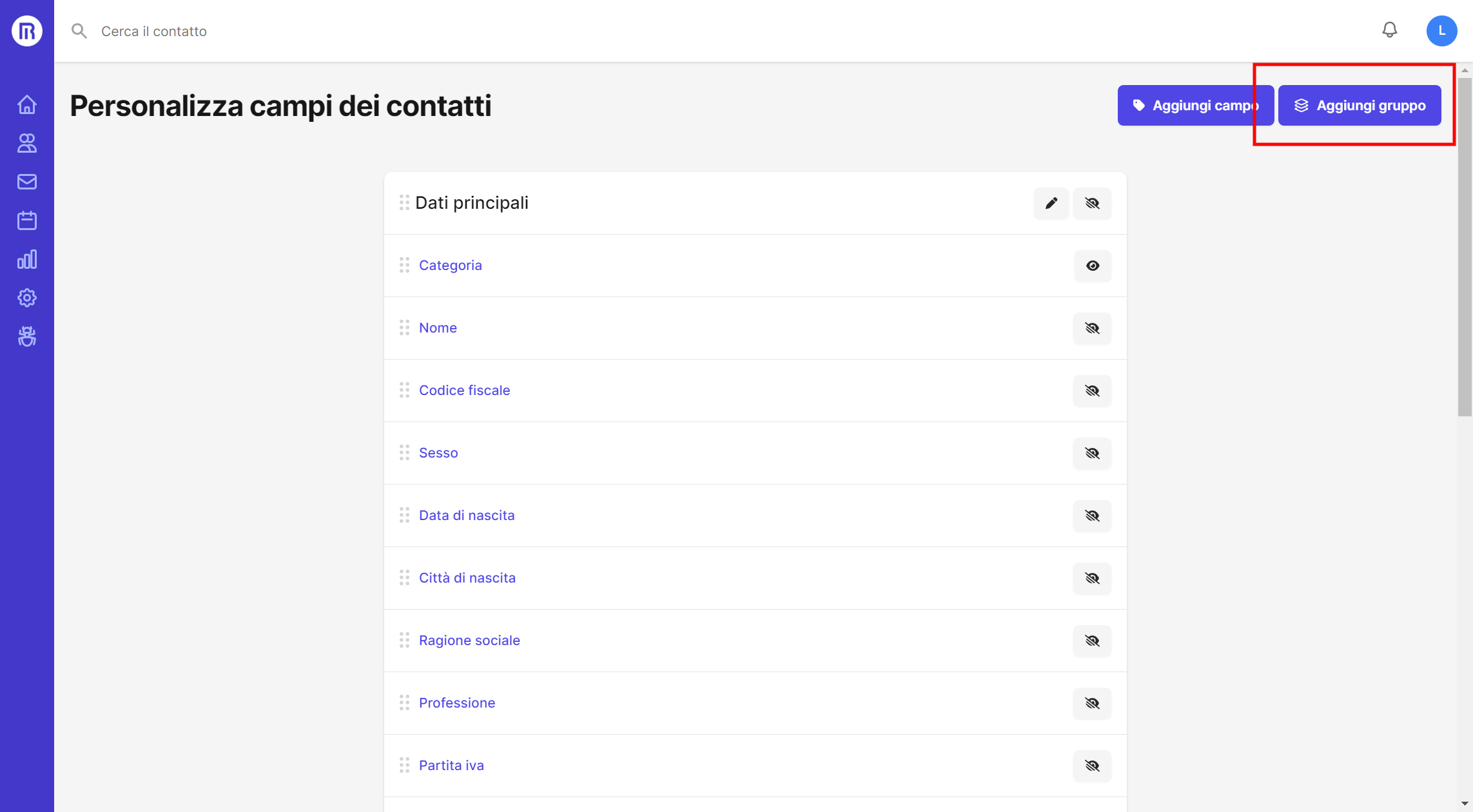
Task: Click the bug icon in sidebar
Action: point(27,336)
